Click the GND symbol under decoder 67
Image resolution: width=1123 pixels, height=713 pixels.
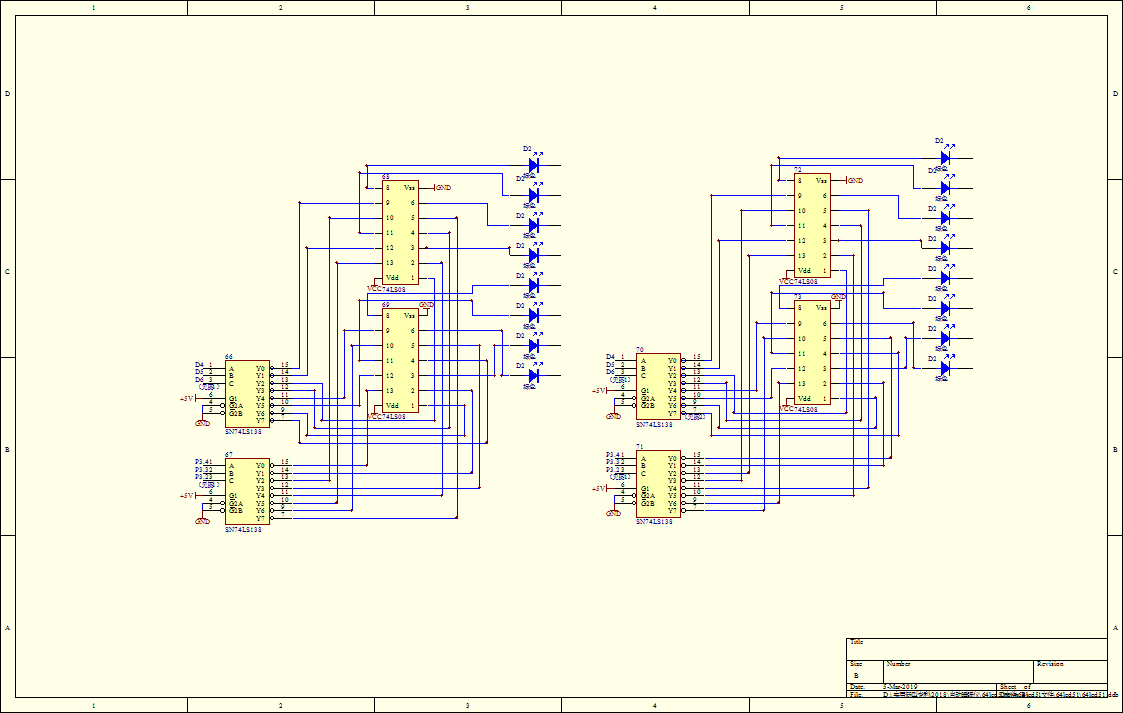[x=203, y=521]
